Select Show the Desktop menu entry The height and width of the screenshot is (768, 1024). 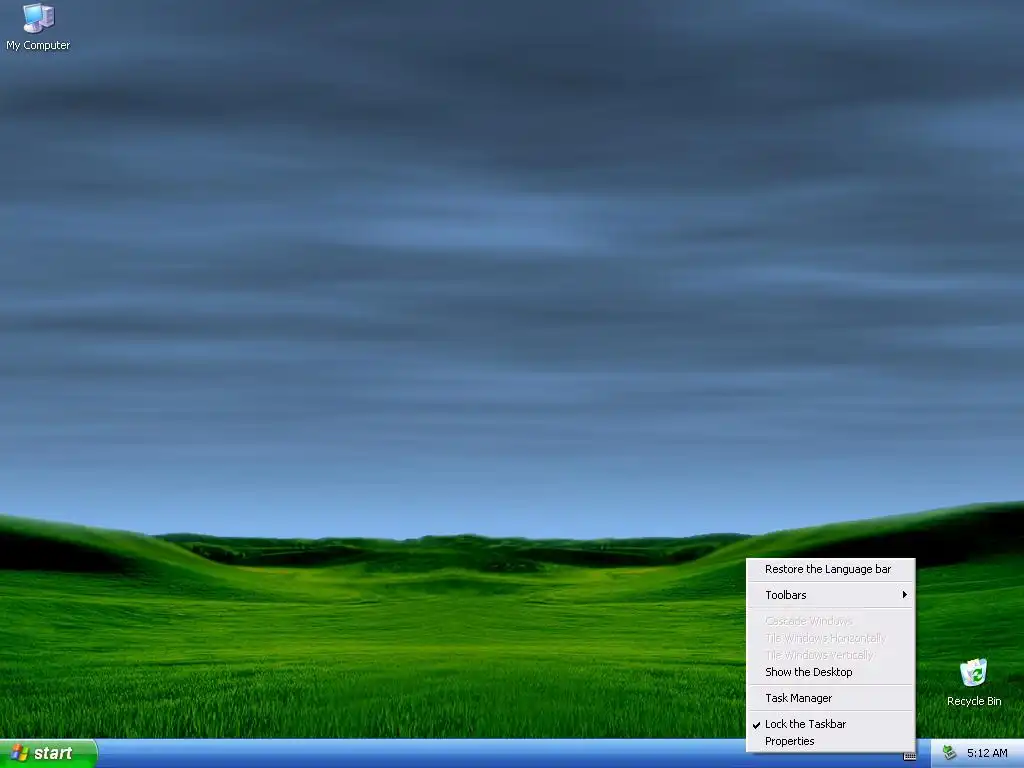(831, 672)
